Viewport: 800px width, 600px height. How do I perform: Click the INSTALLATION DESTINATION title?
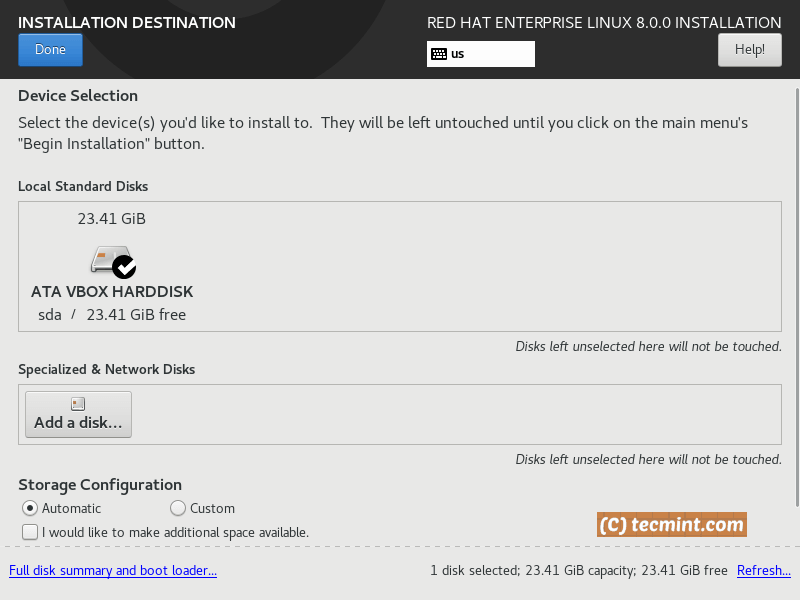click(x=127, y=22)
